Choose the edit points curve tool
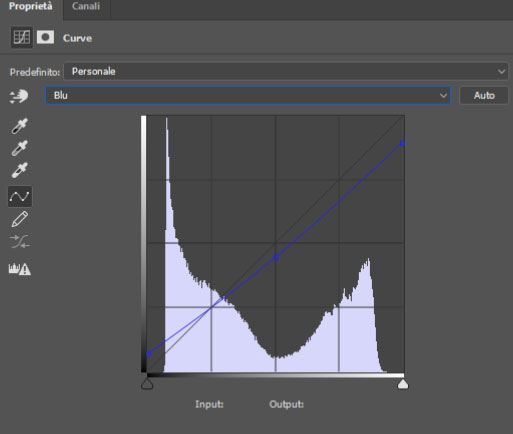 20,196
